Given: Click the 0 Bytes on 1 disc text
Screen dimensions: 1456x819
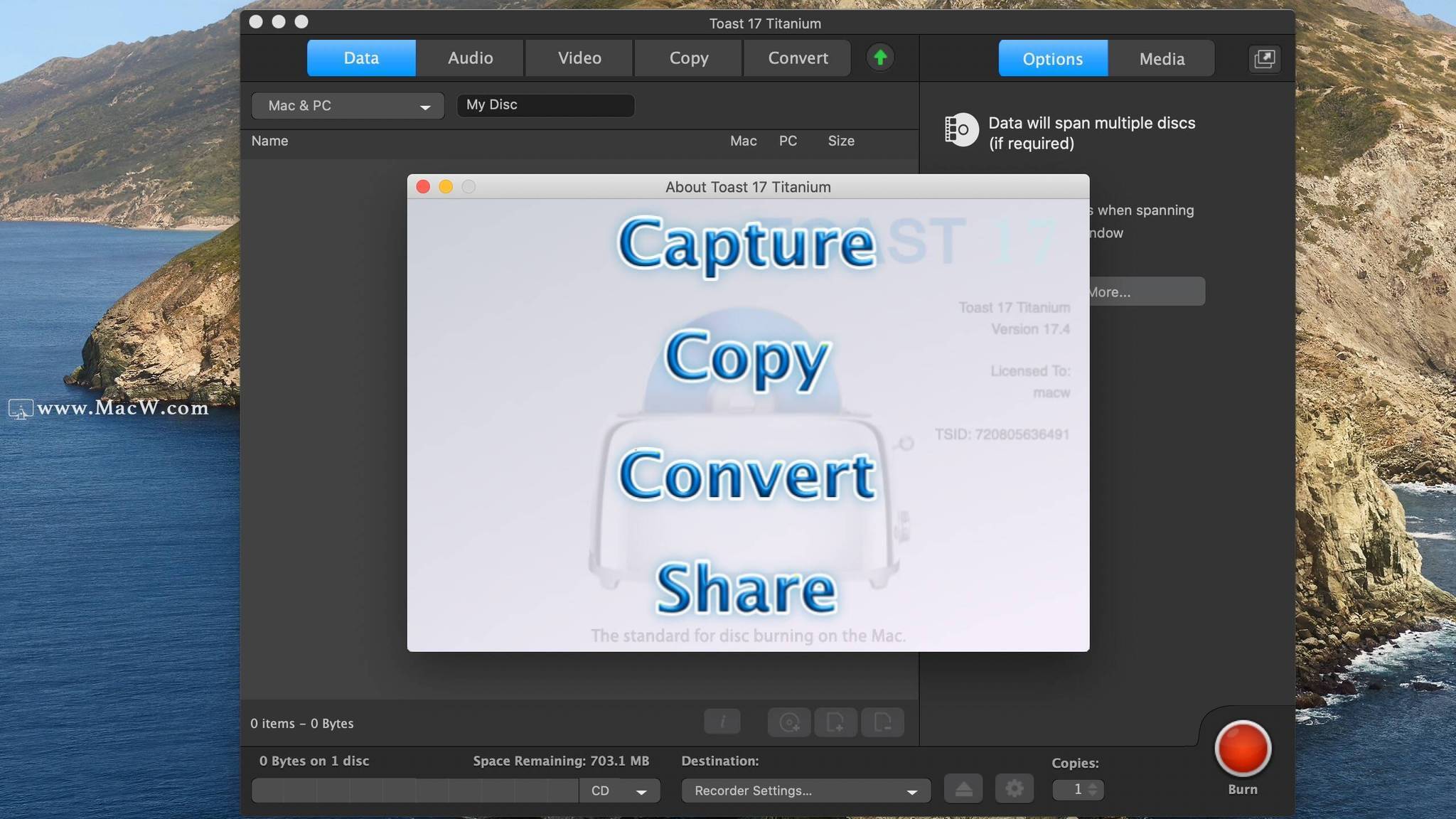Looking at the screenshot, I should tap(314, 761).
